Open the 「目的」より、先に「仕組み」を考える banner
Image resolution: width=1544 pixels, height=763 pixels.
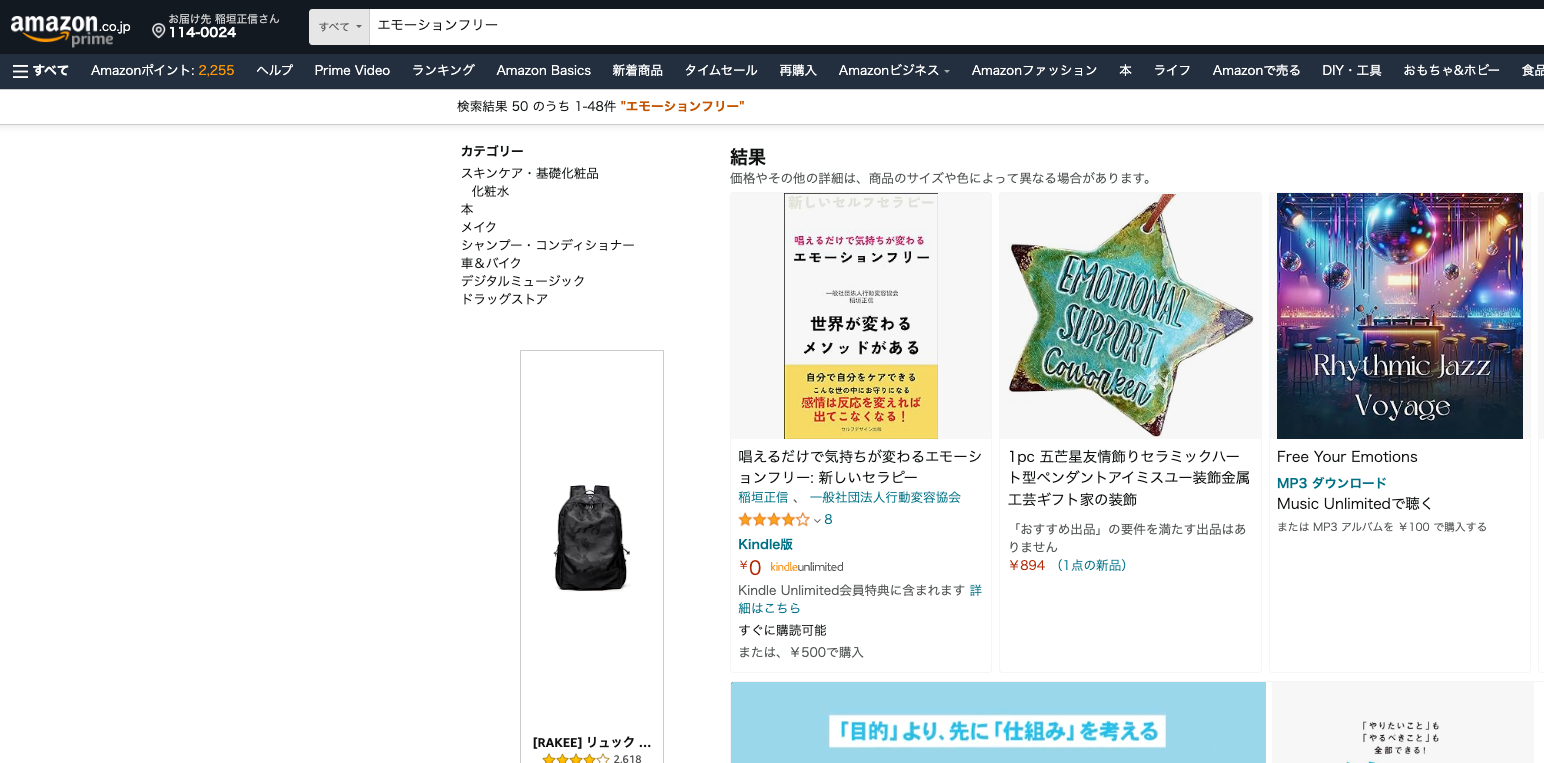click(998, 722)
